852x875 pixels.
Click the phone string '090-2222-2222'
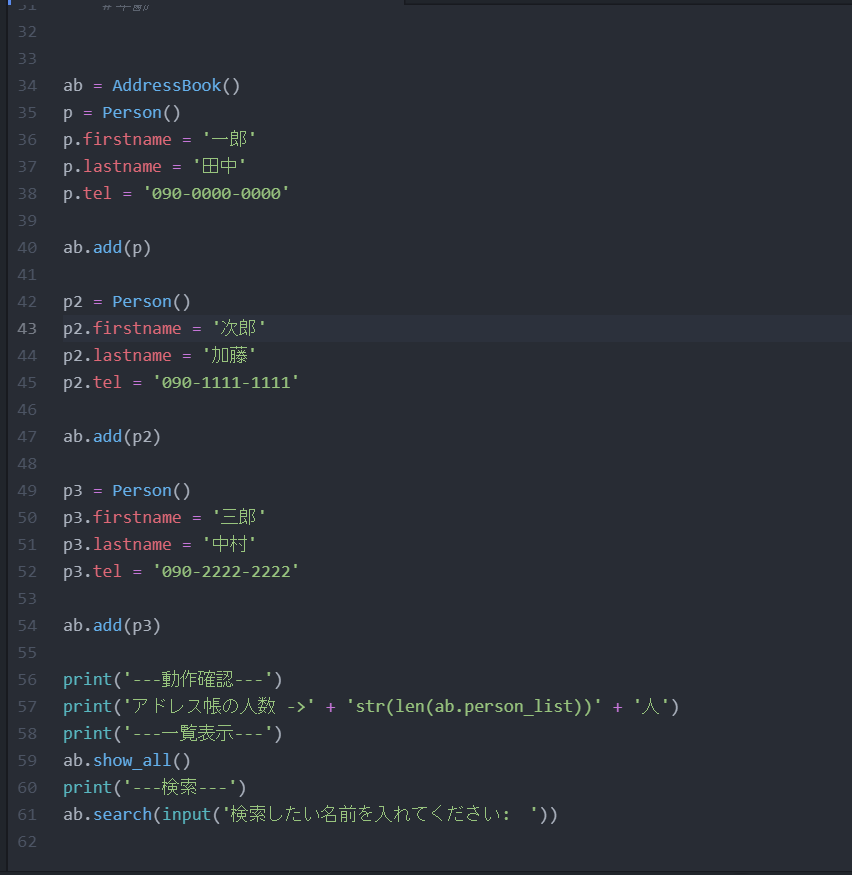point(226,571)
